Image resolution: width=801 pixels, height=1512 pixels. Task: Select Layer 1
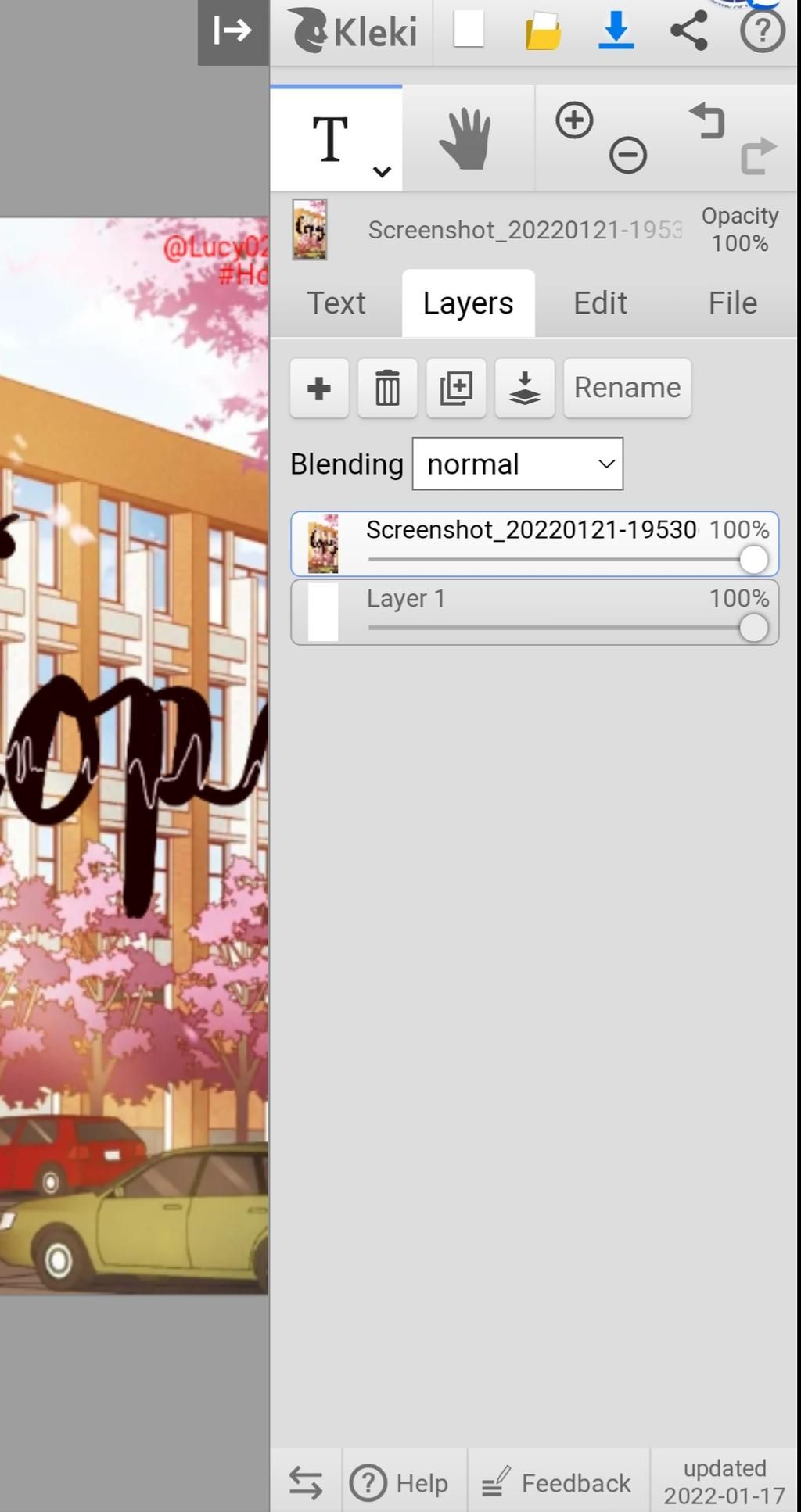535,612
